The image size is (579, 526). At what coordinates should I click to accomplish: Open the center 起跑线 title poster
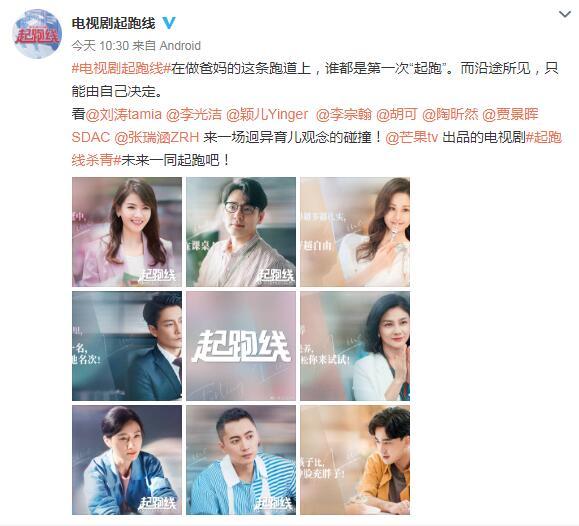coord(241,346)
